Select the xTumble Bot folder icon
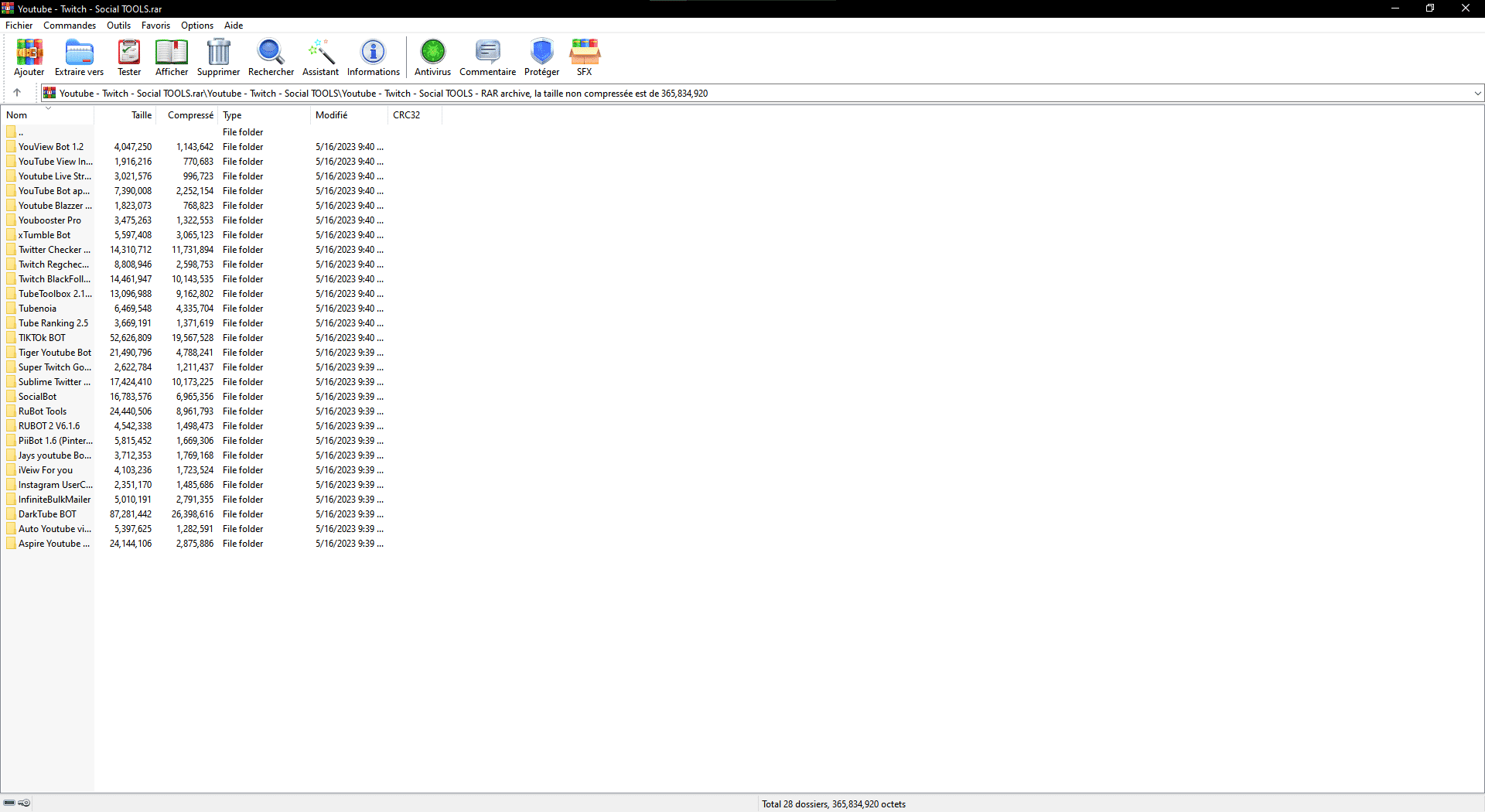The width and height of the screenshot is (1485, 812). [11, 235]
